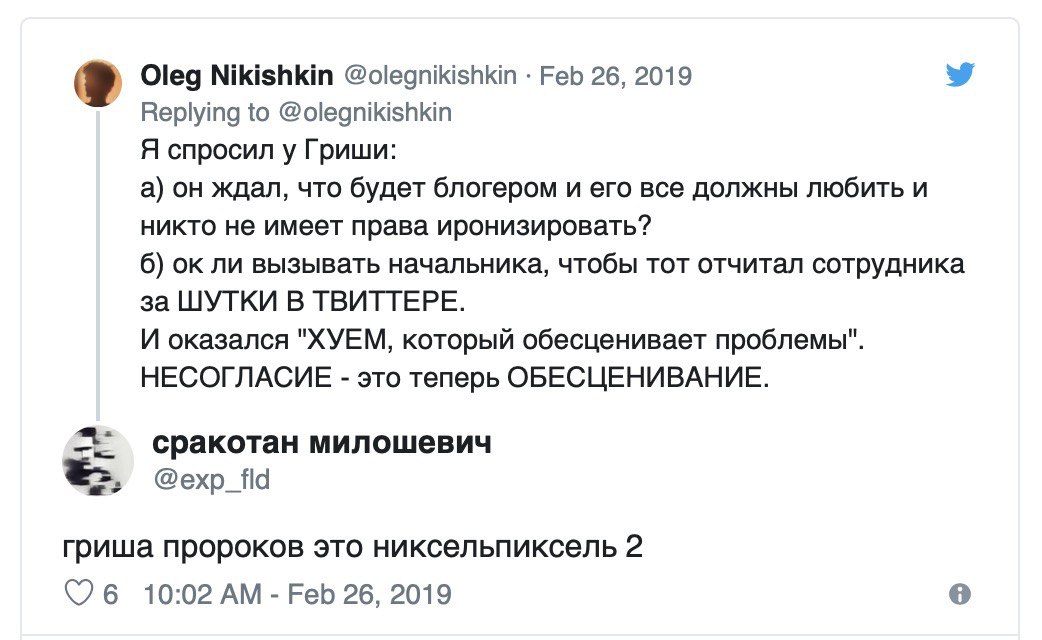Open the 10:02 AM - Feb 26, 2019 timestamp
The height and width of the screenshot is (640, 1042).
coord(298,595)
